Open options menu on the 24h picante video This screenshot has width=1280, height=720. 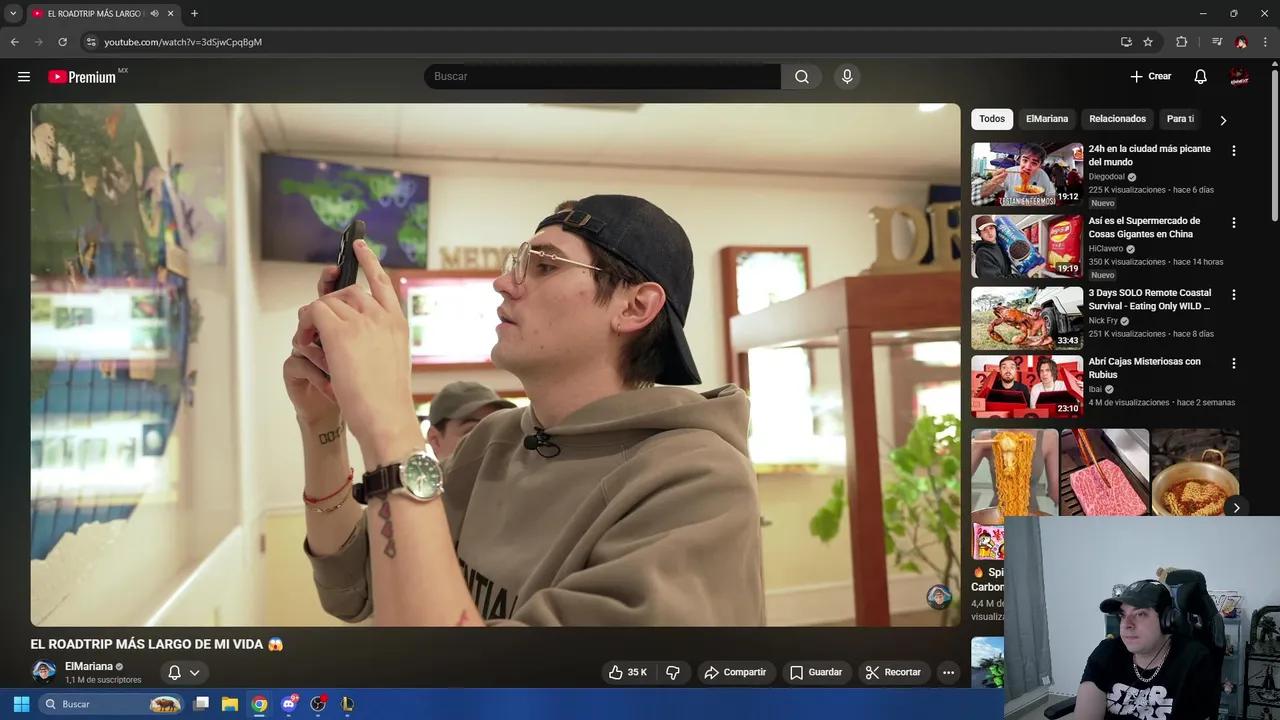1234,150
